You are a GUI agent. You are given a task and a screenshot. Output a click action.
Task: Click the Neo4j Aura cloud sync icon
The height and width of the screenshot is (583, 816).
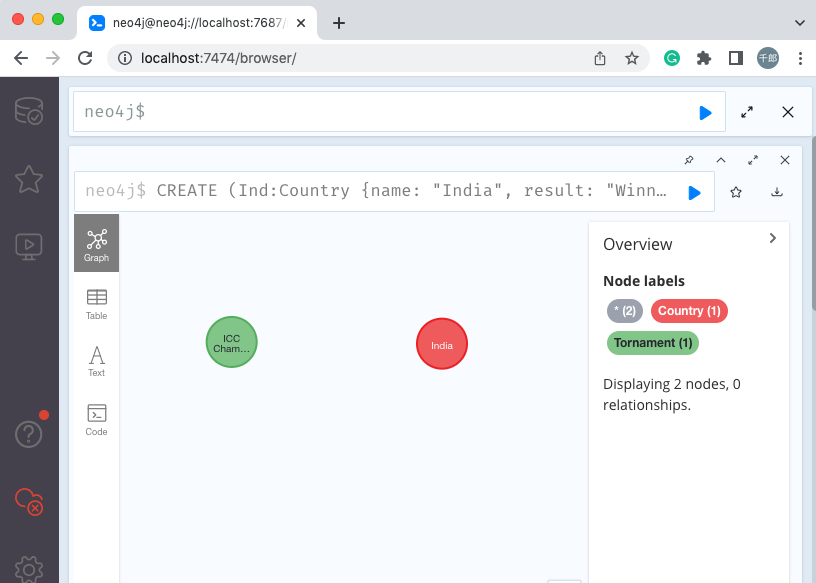(x=29, y=501)
